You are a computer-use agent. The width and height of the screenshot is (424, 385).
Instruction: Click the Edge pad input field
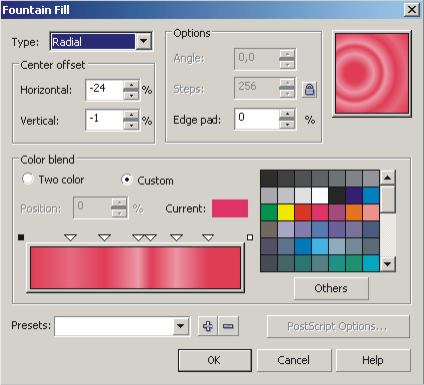click(257, 119)
